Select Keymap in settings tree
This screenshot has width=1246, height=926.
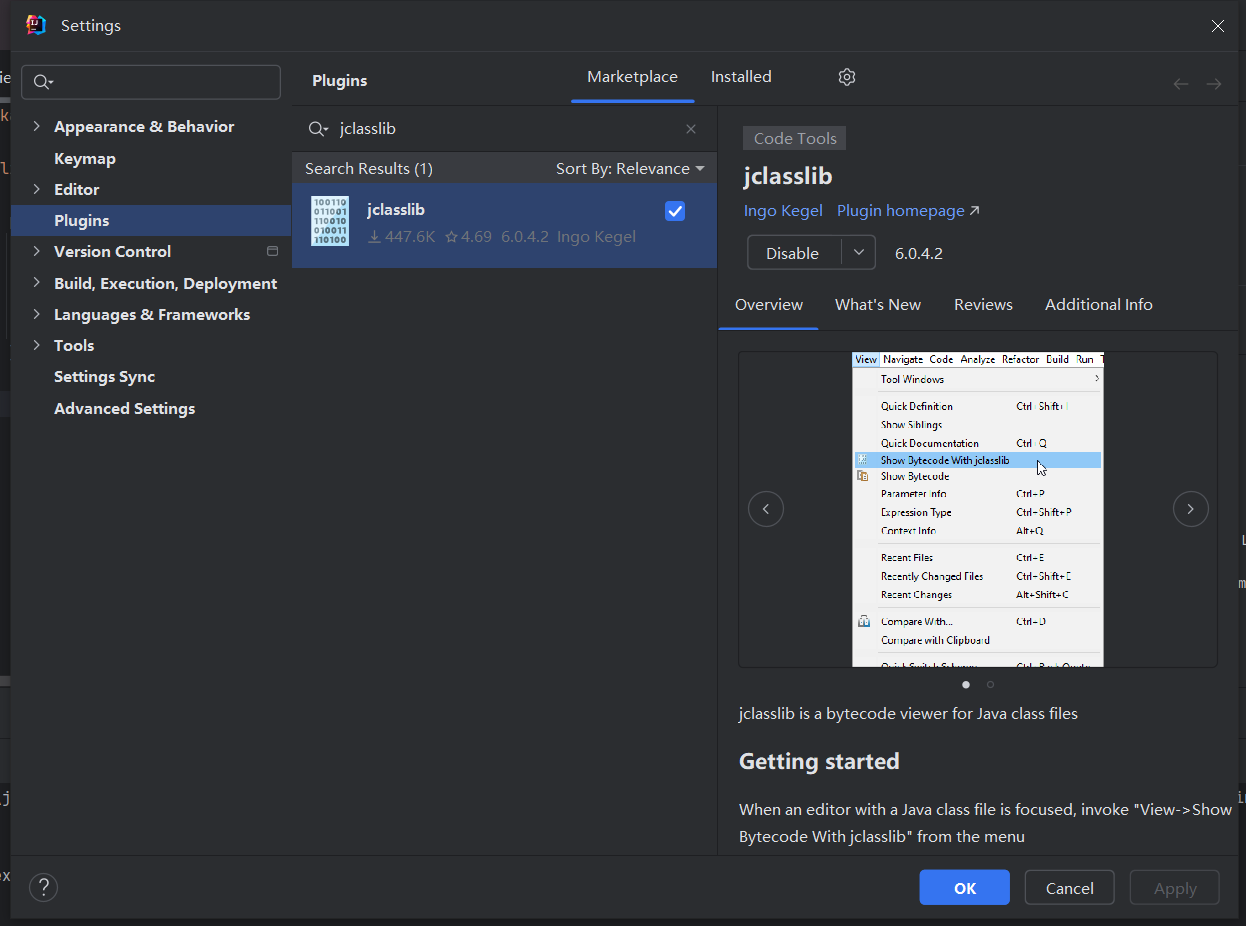(85, 158)
